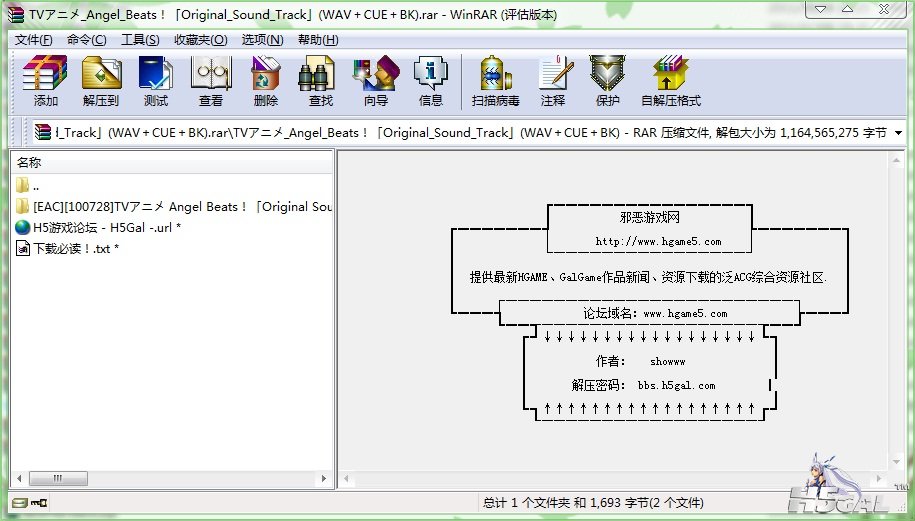
Task: Launch the Wizard (向导) tool
Action: (376, 81)
